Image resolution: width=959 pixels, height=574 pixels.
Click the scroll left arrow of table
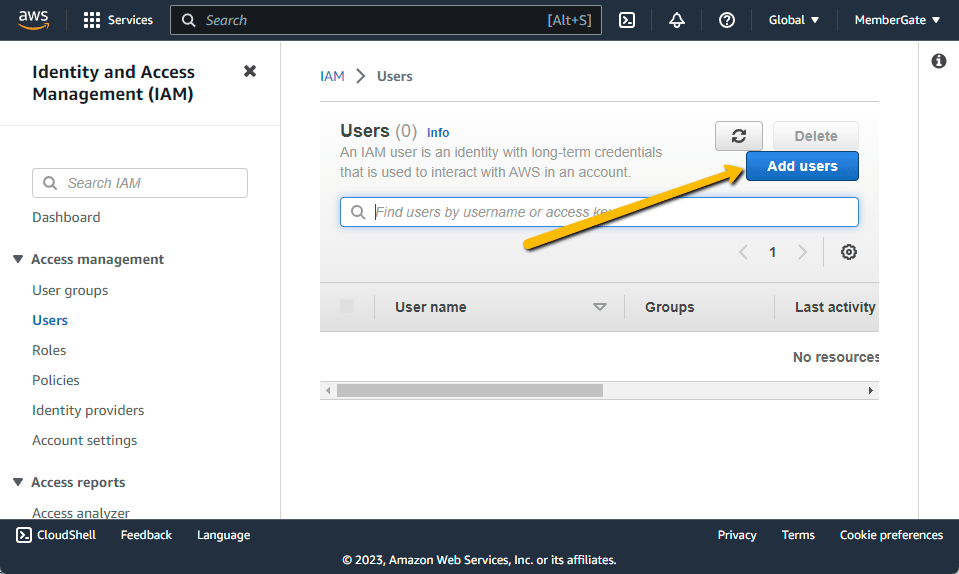[328, 391]
